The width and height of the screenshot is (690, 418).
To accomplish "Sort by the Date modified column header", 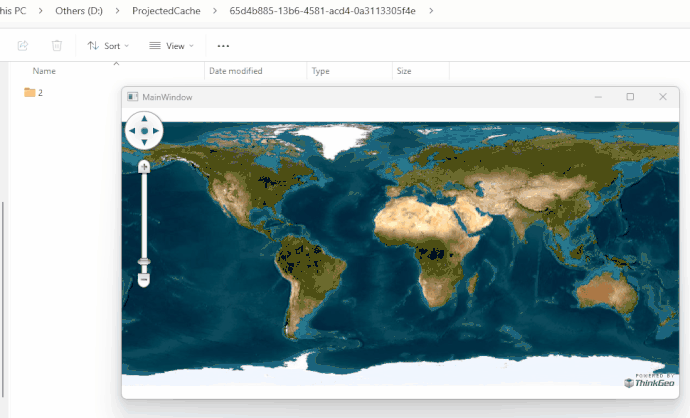I will click(236, 71).
